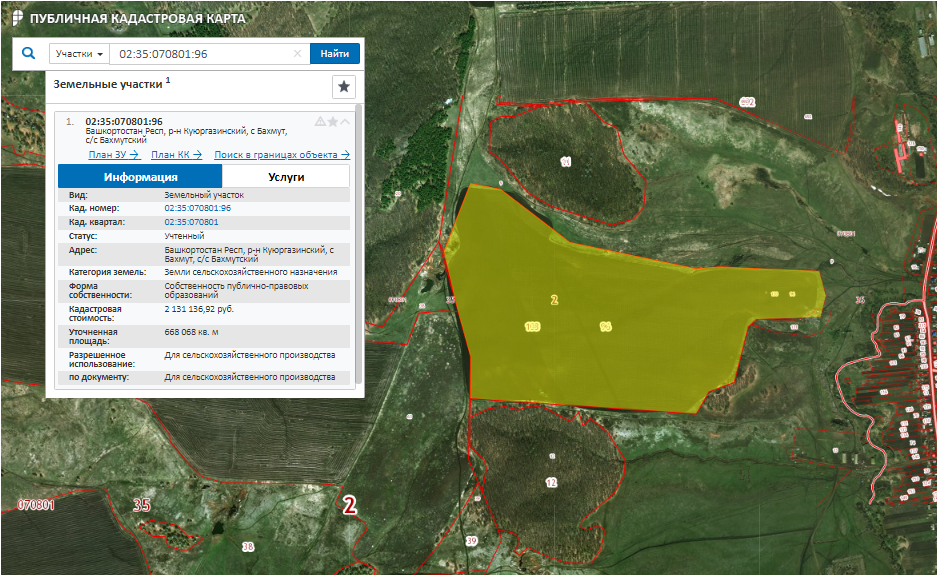Click the Публичная кадастровая карта logo icon
This screenshot has height=576, width=938.
15,18
